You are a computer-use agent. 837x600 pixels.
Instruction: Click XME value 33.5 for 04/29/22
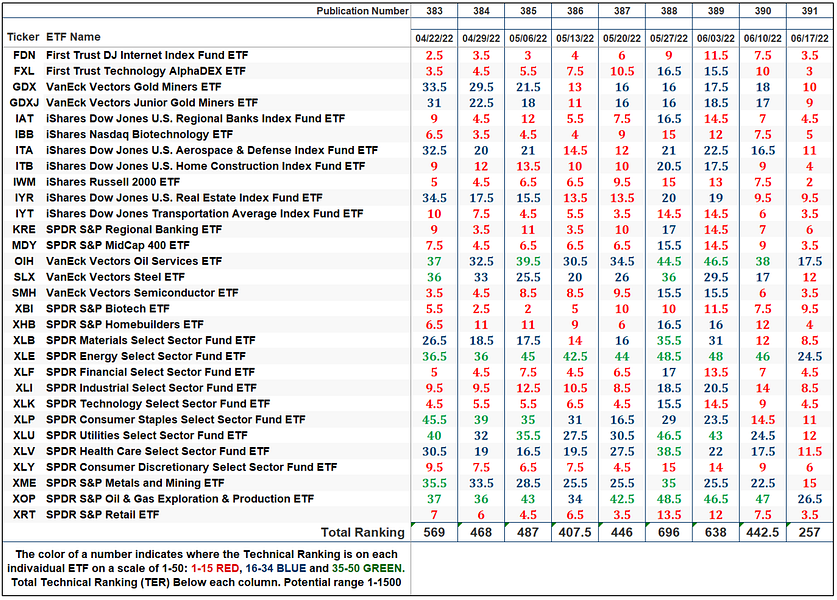pos(481,483)
